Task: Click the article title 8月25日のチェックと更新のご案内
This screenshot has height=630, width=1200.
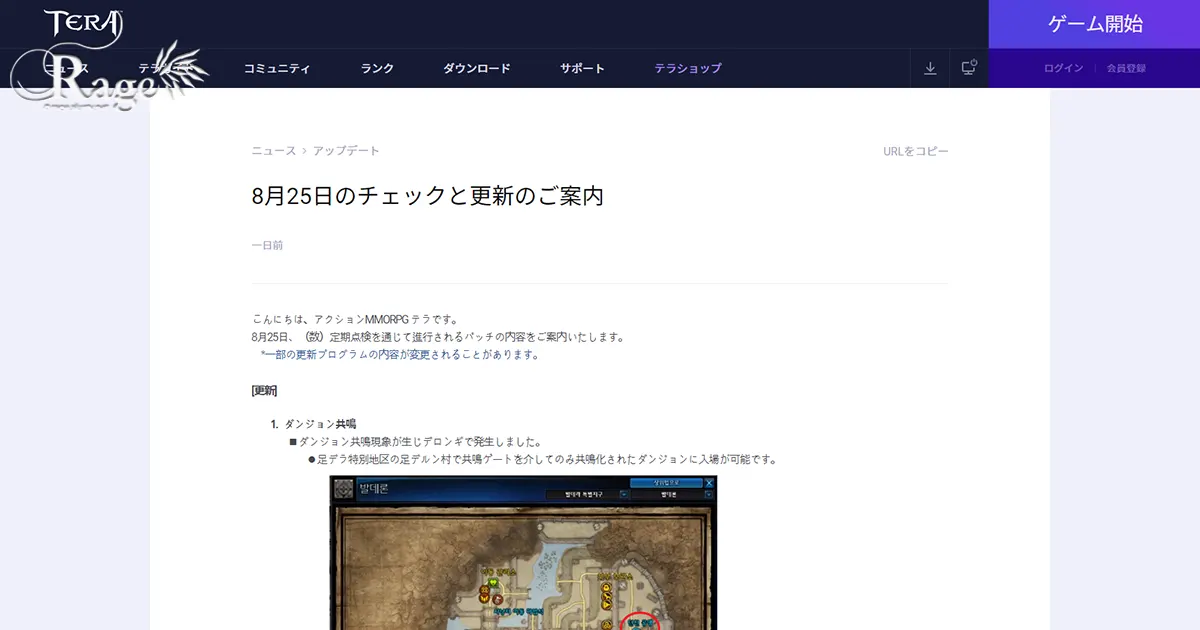Action: click(428, 196)
